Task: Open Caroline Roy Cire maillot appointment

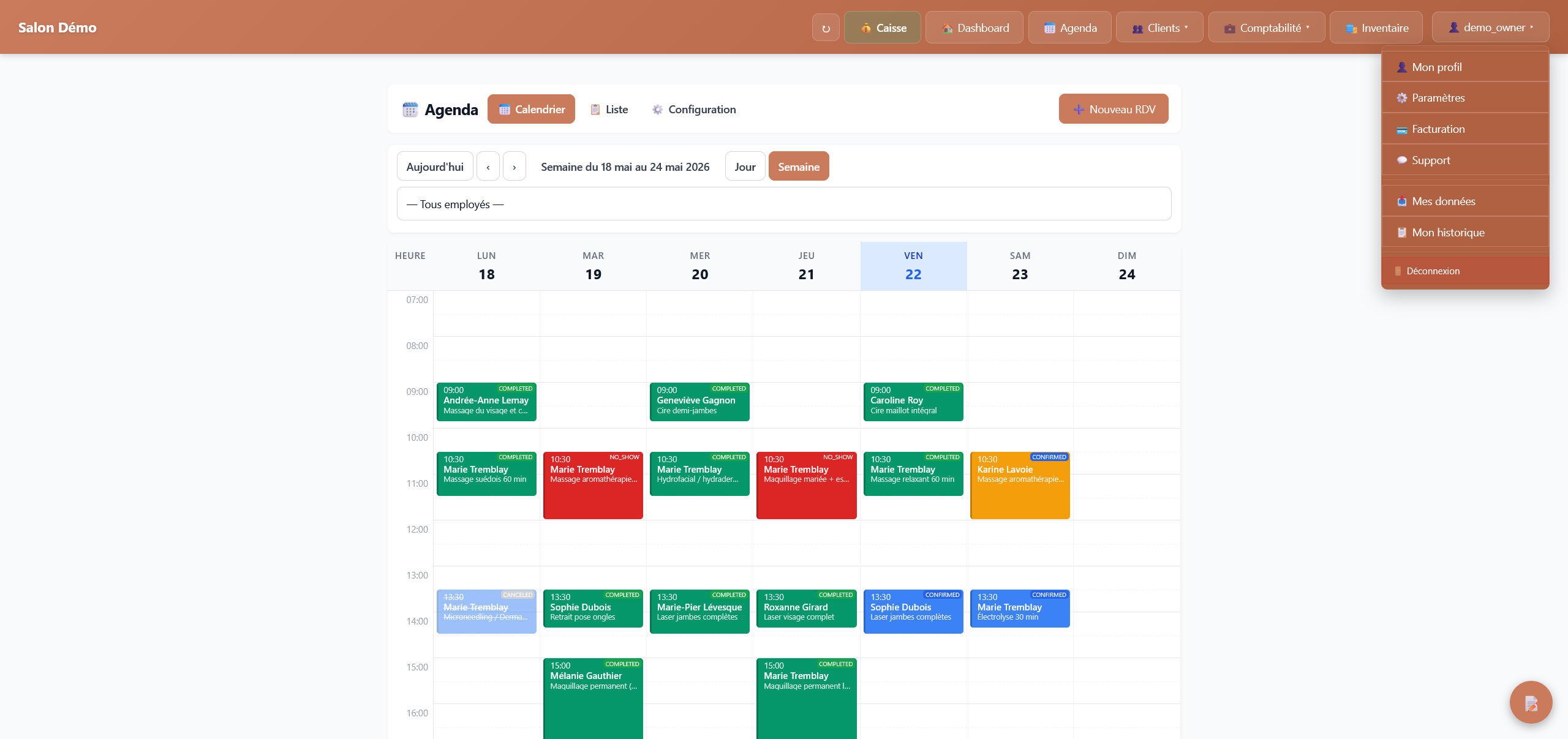Action: pyautogui.click(x=913, y=402)
